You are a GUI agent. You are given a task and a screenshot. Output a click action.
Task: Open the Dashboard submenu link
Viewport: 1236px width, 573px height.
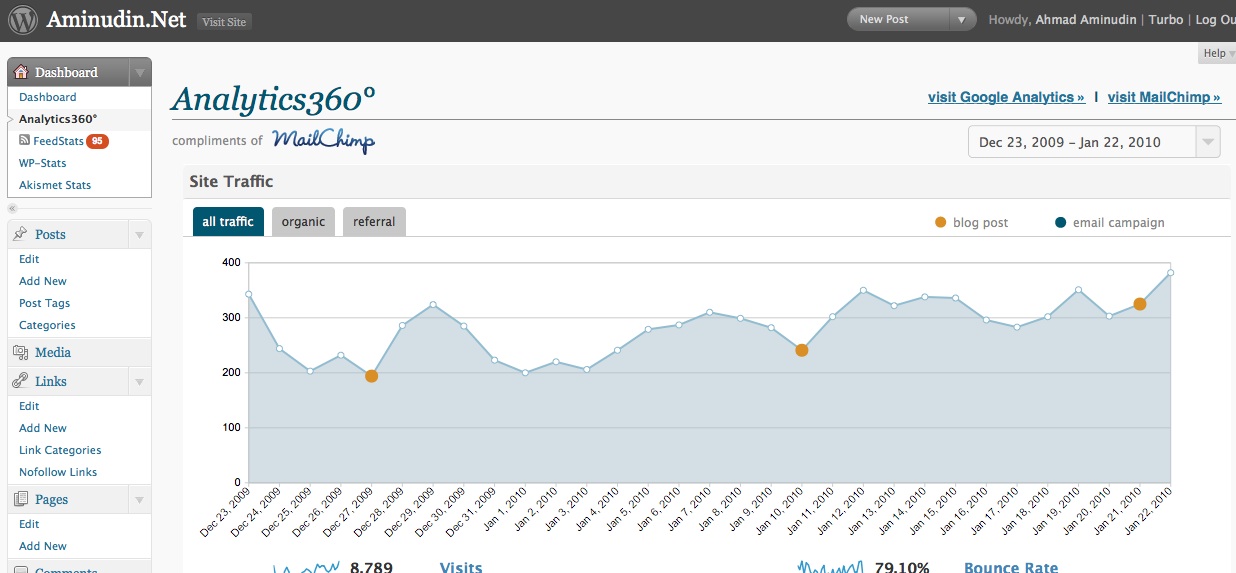tap(48, 97)
